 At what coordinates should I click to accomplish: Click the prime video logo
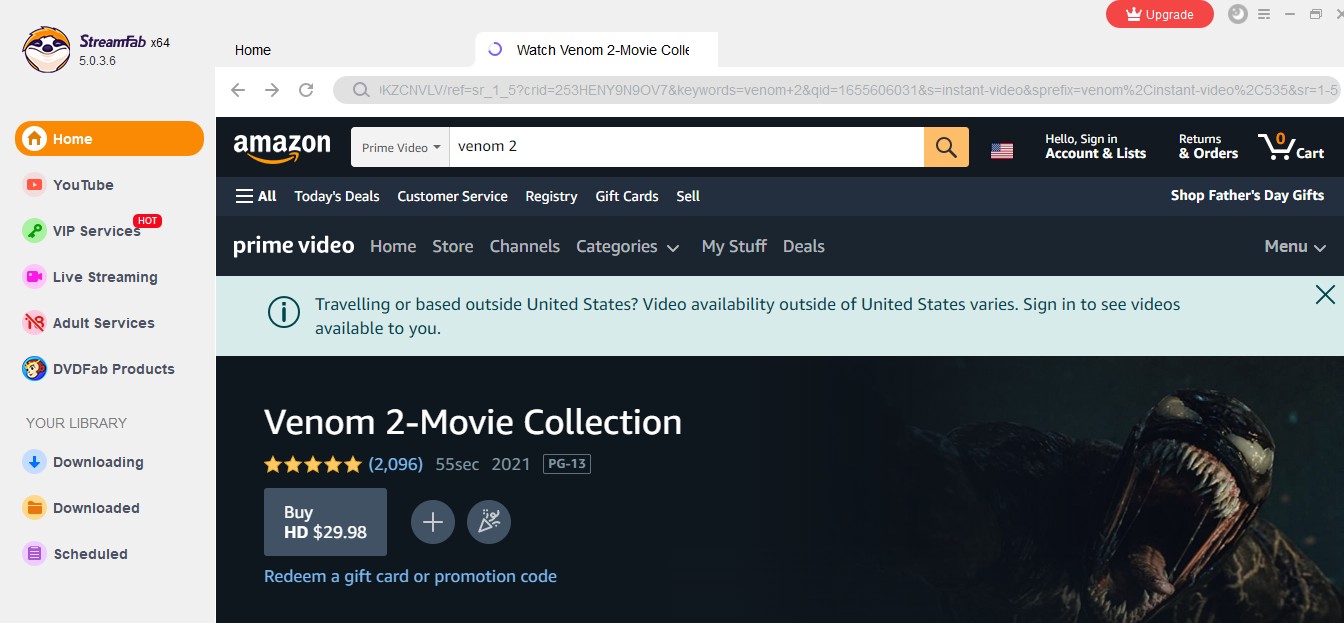[x=294, y=246]
